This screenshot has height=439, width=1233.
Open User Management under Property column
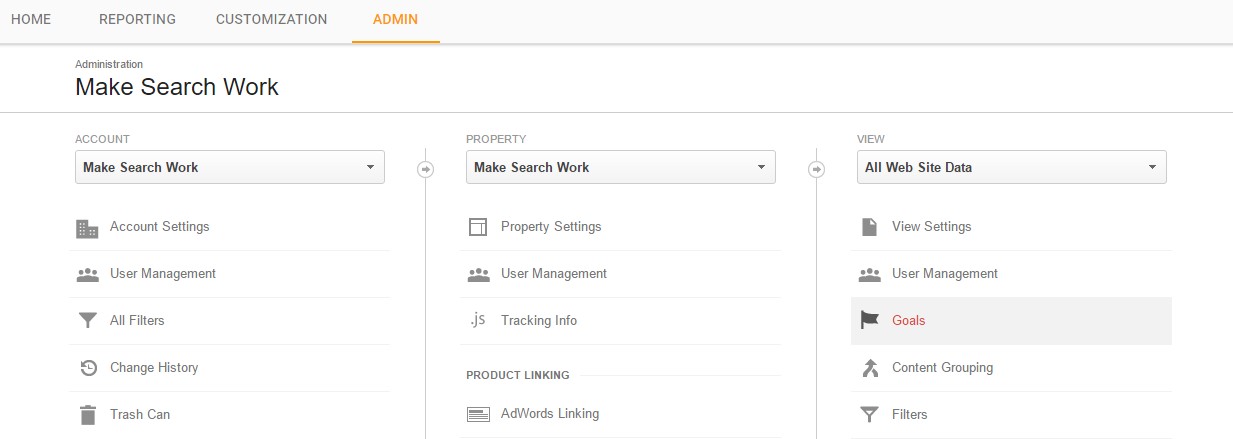tap(554, 273)
